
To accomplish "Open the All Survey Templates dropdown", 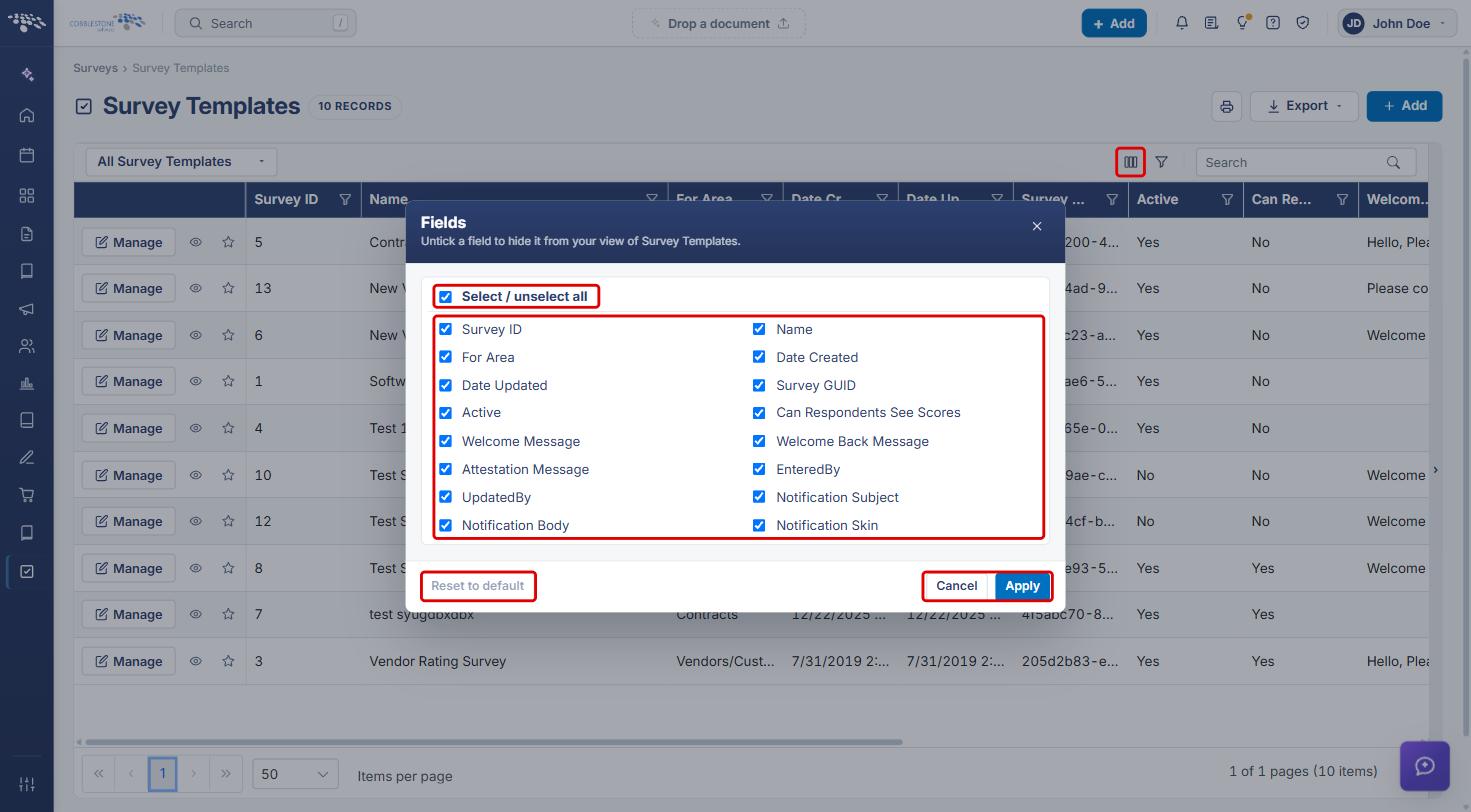I will pos(181,162).
